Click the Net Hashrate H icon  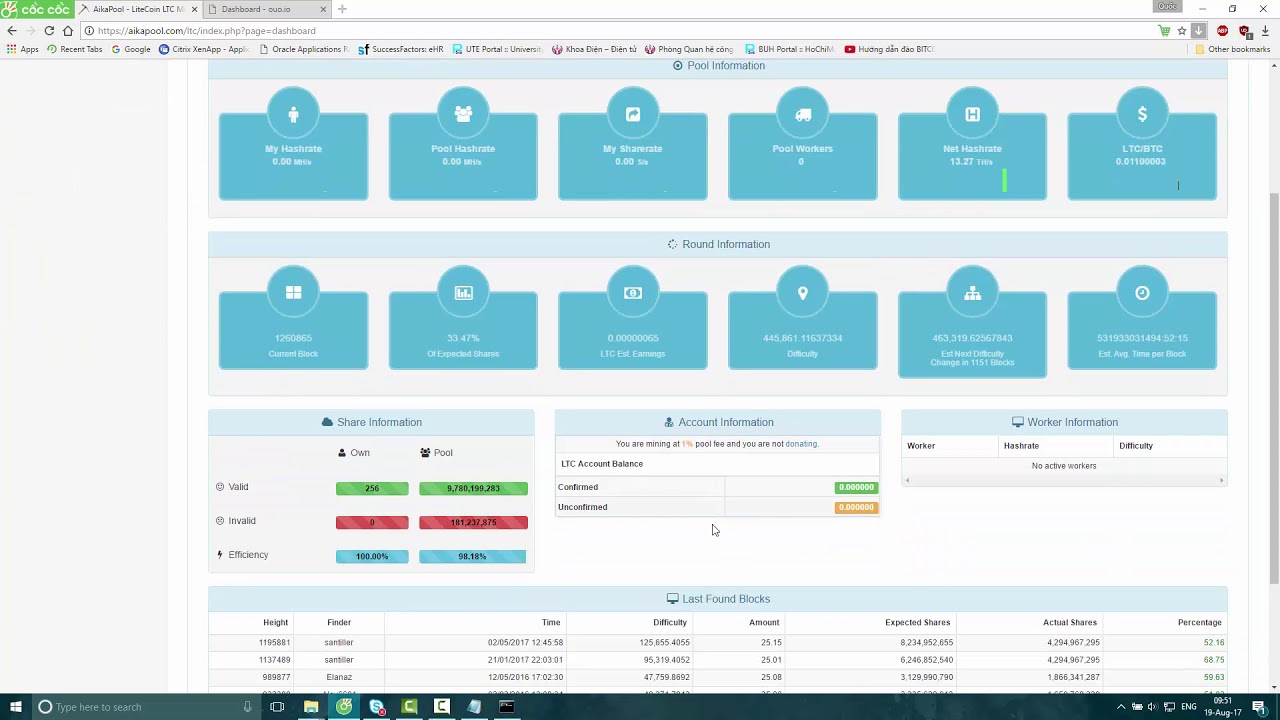972,114
